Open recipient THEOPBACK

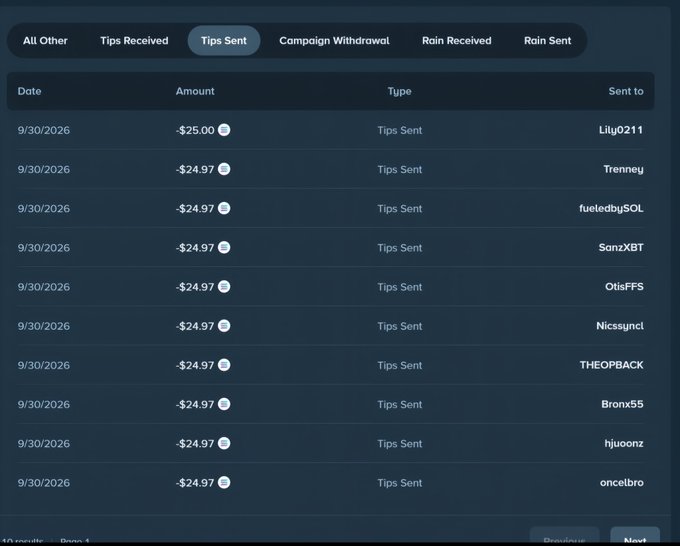click(611, 365)
